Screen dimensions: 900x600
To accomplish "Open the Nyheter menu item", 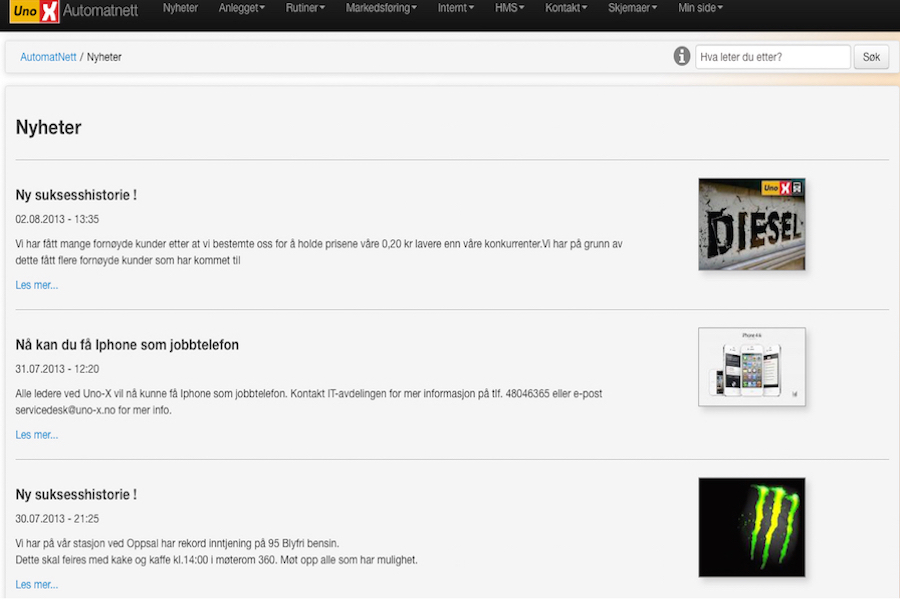I will coord(180,8).
